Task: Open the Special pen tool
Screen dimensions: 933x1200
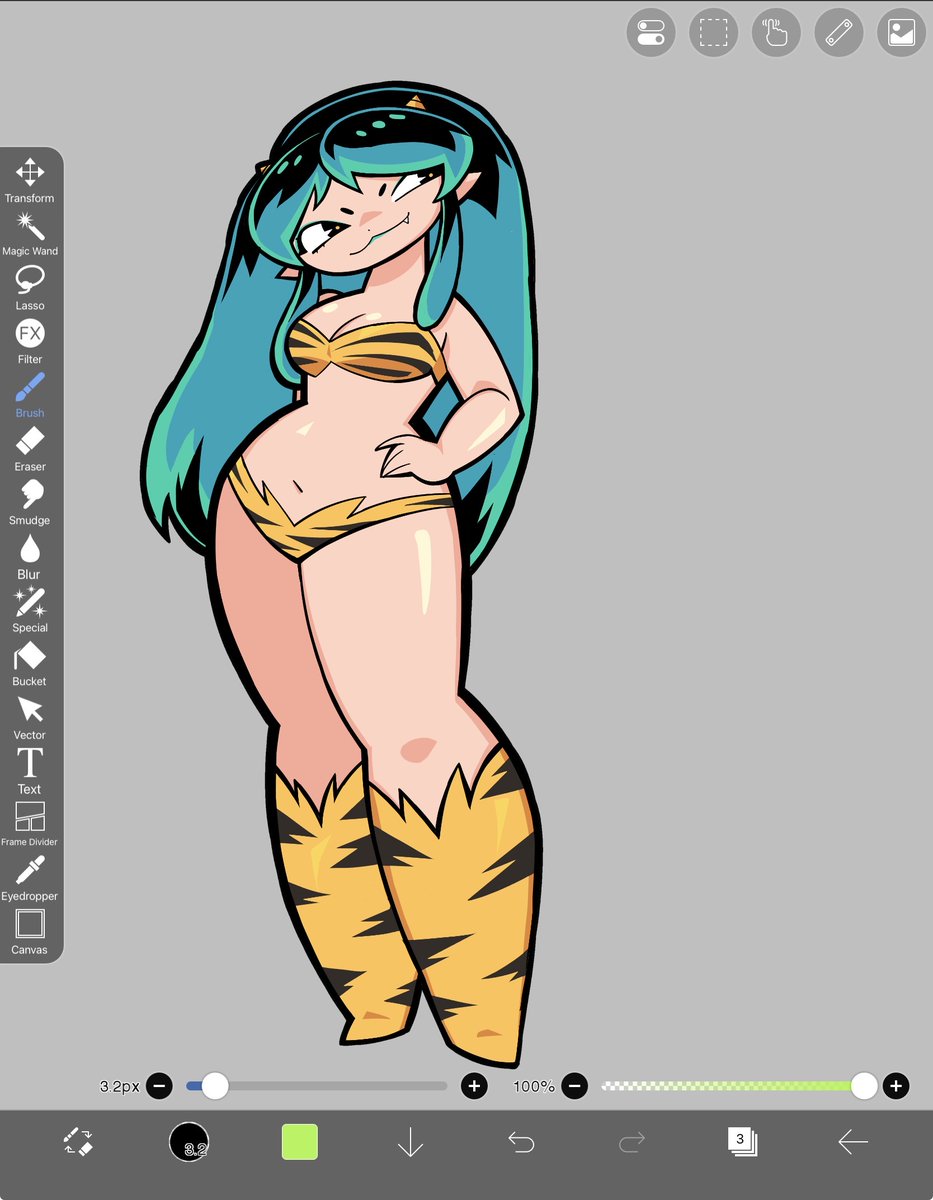Action: click(30, 610)
